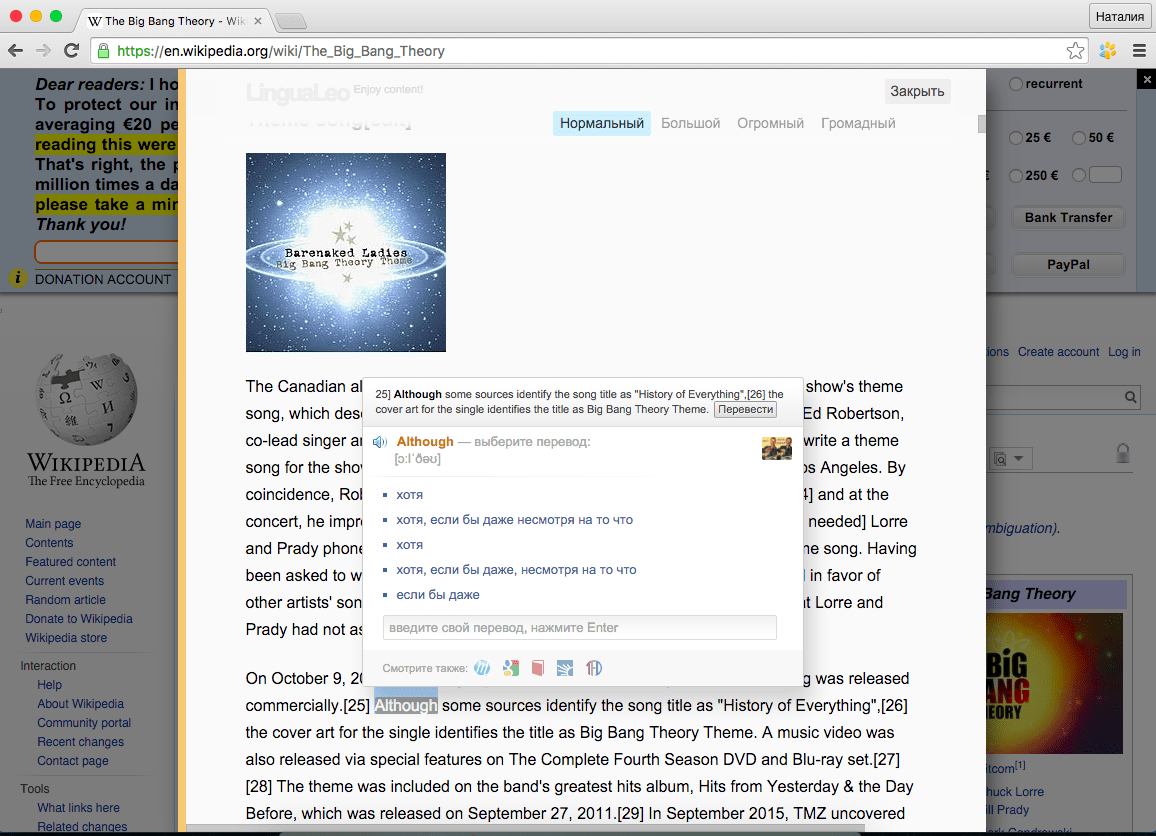1156x836 pixels.
Task: Click the LinguaLeo reader scrollbar handle
Action: pyautogui.click(x=982, y=124)
